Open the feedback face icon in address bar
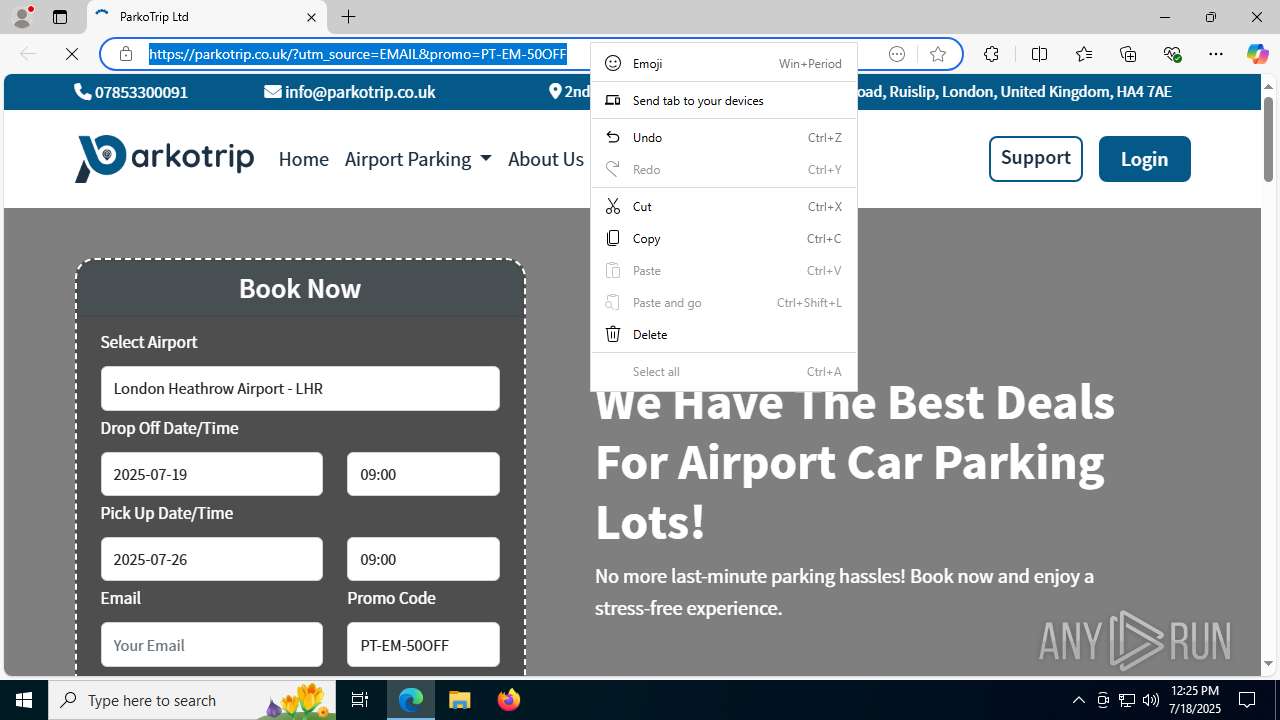 (897, 54)
